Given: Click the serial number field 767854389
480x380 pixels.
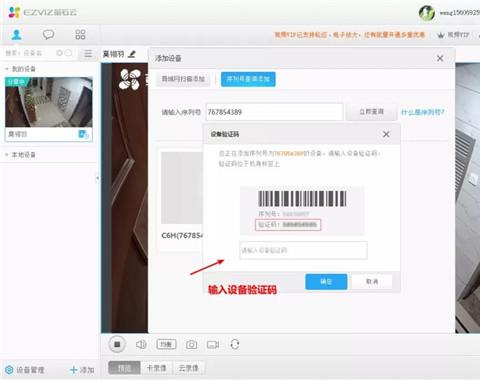Looking at the screenshot, I should click(274, 112).
